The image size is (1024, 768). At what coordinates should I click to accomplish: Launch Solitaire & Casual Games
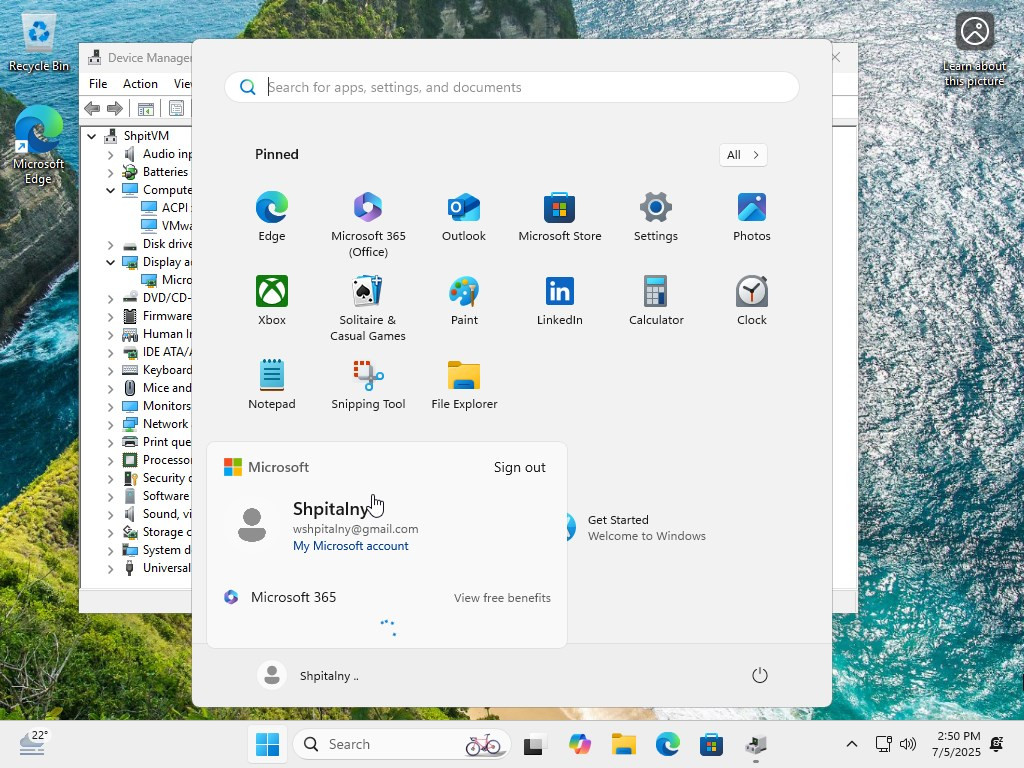click(x=368, y=308)
